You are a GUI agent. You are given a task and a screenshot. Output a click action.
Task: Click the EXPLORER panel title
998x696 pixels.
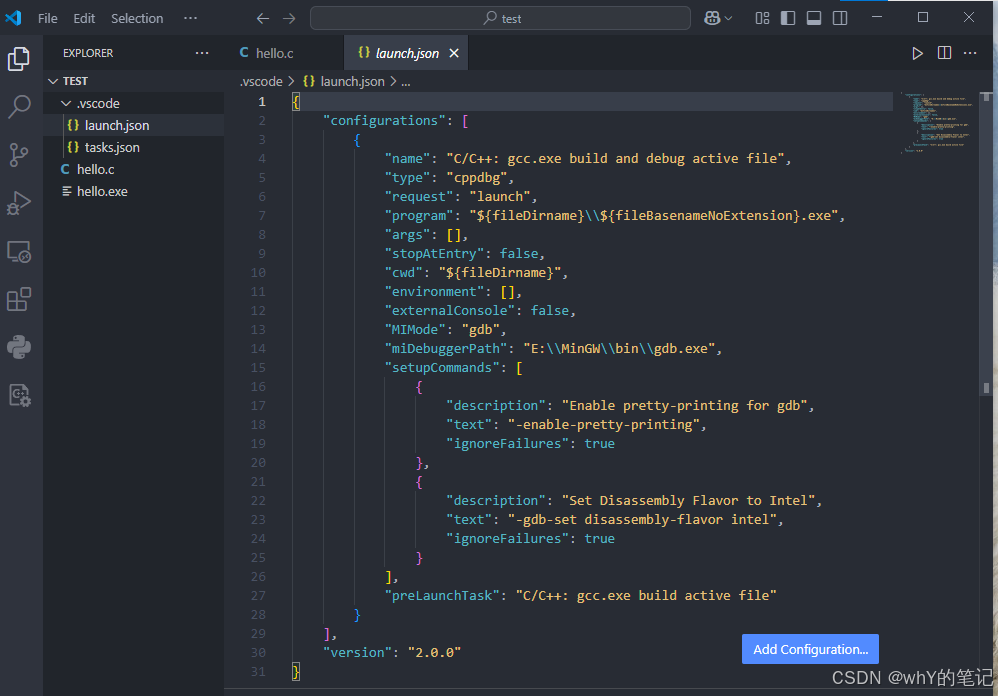[88, 53]
